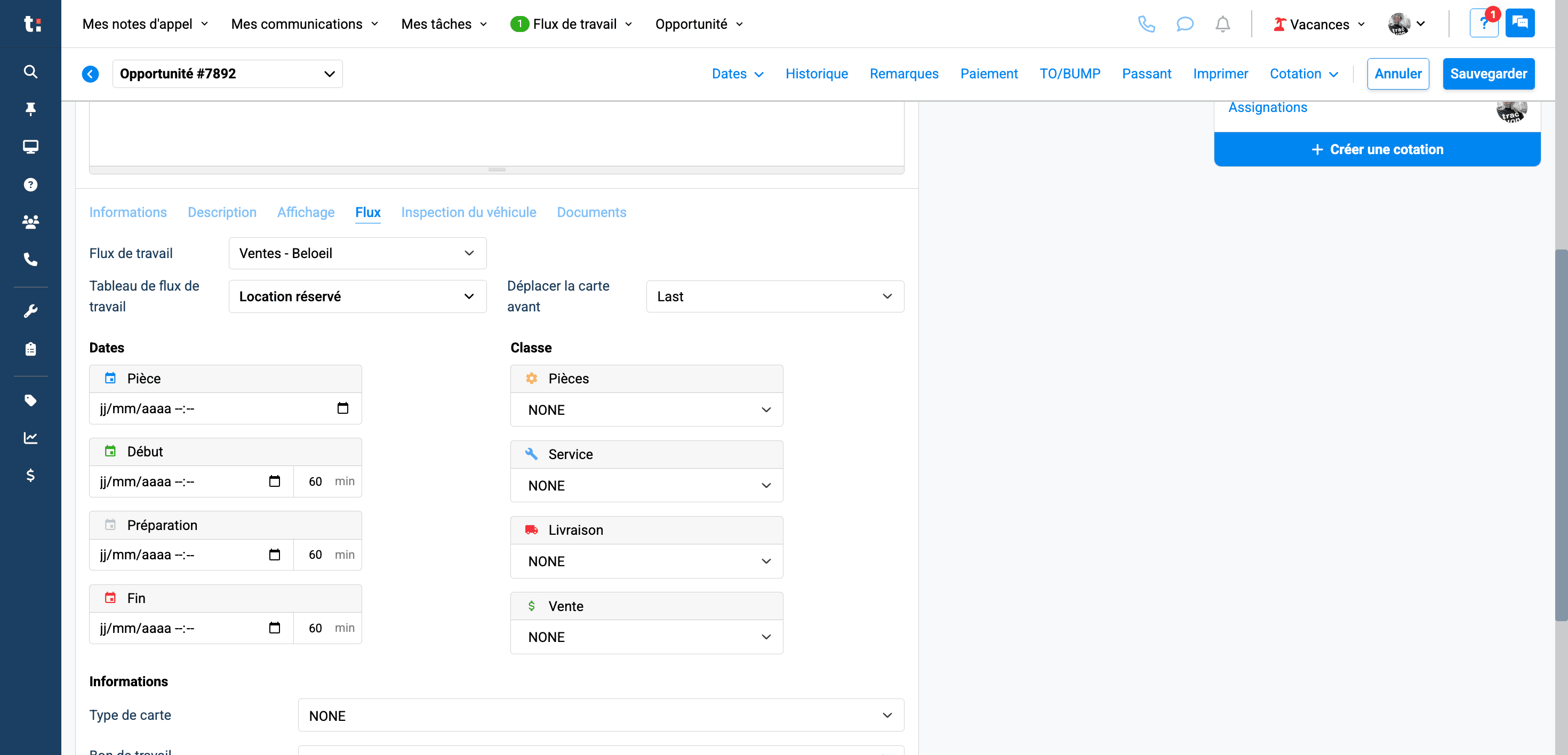Open calendar picker for Pièce date
The height and width of the screenshot is (755, 1568).
(343, 408)
